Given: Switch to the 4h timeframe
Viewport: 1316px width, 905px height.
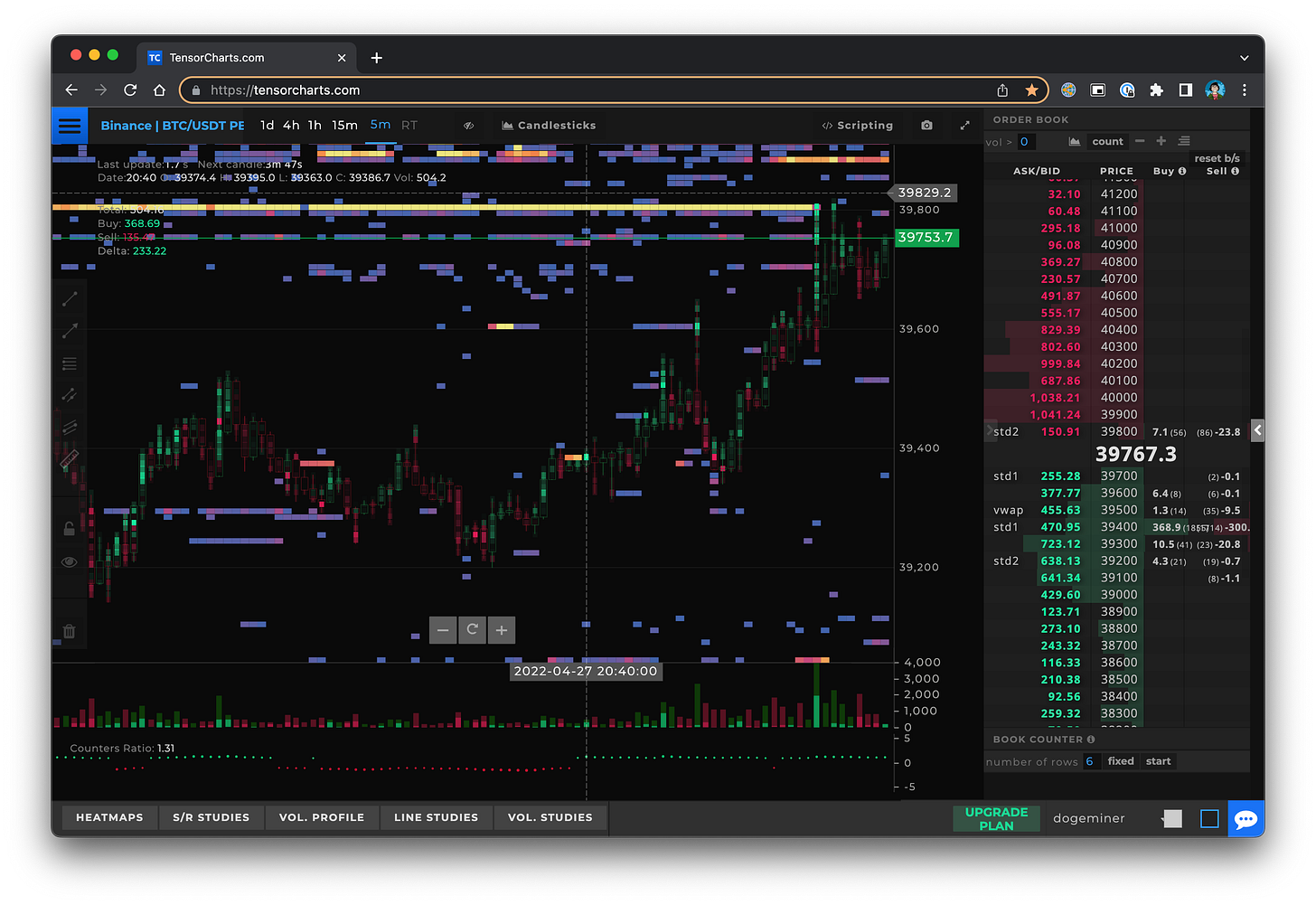Looking at the screenshot, I should pyautogui.click(x=291, y=126).
